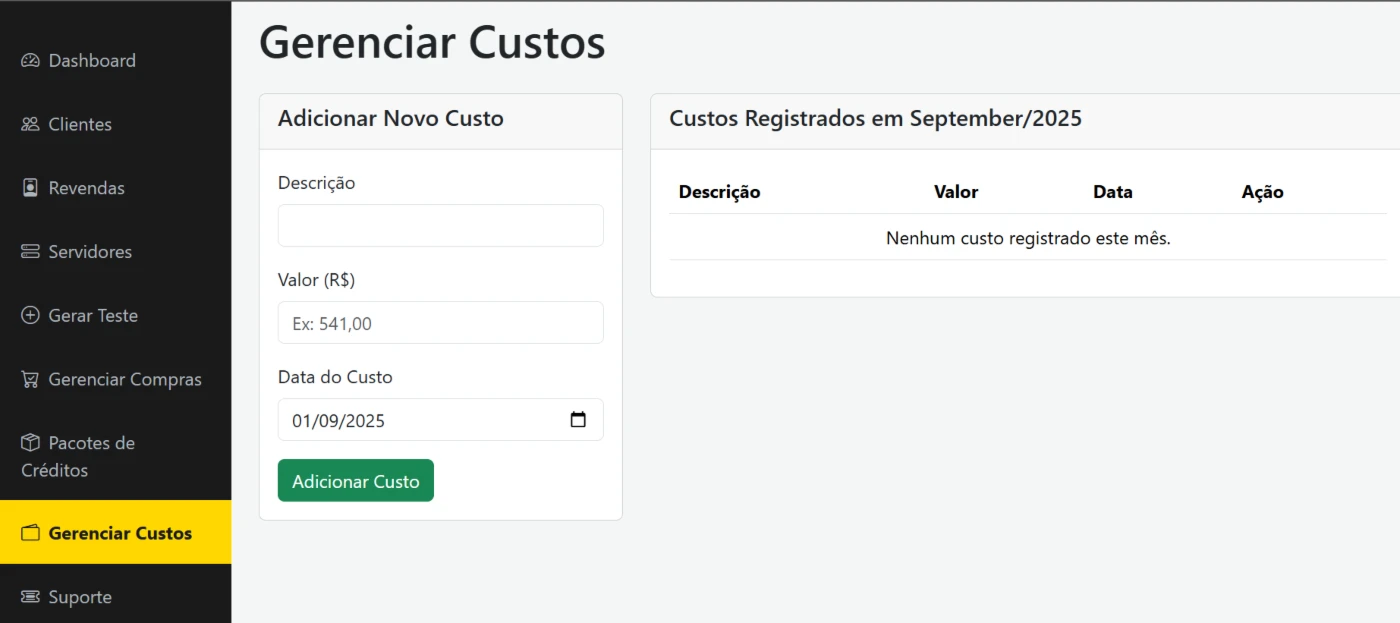This screenshot has width=1400, height=623.
Task: Click the Servidores server icon
Action: [x=30, y=252]
